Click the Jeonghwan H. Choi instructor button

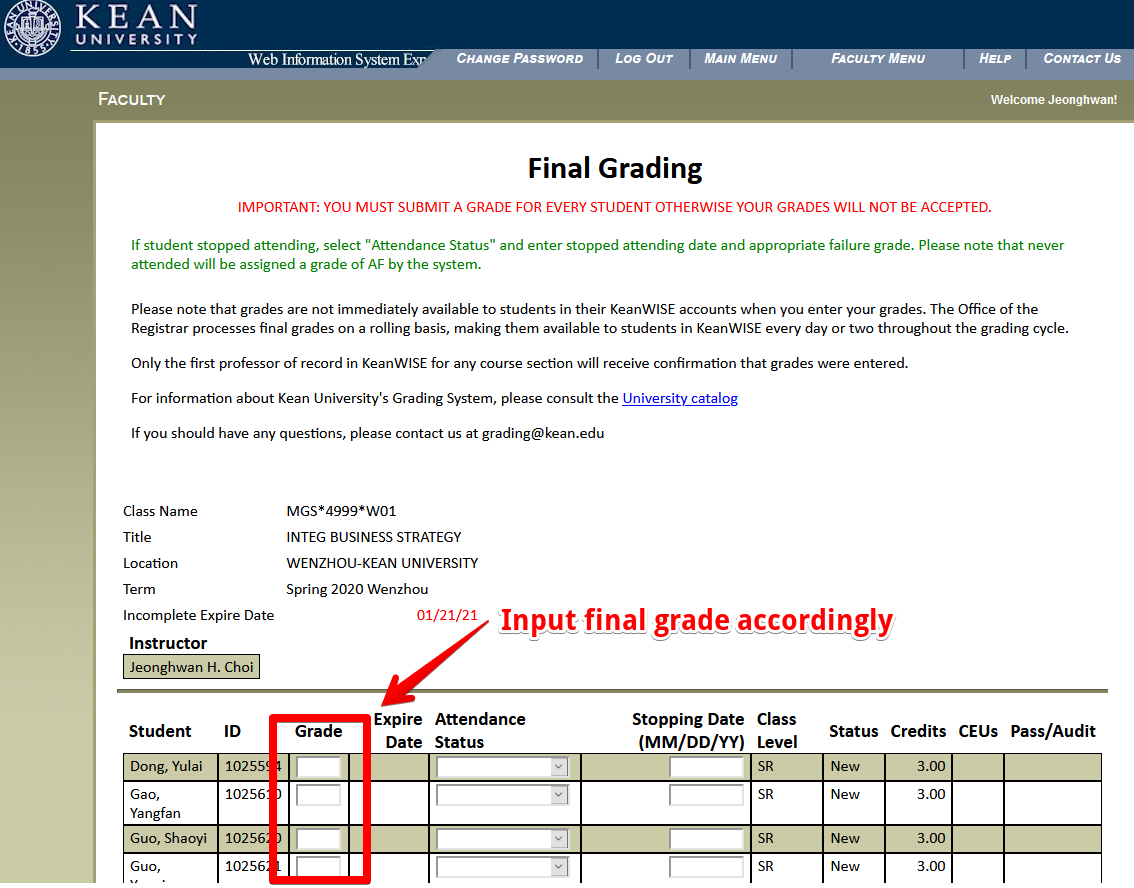(x=192, y=667)
